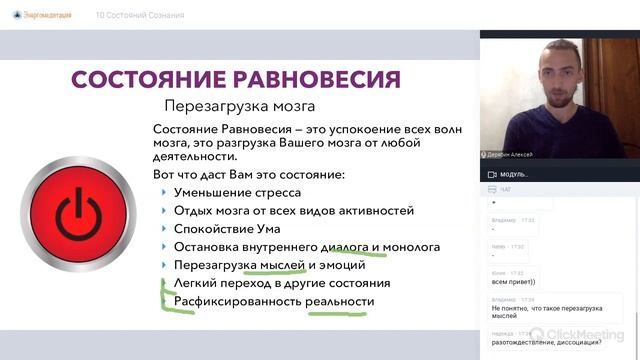Image resolution: width=640 pixels, height=360 pixels.
Task: Click bullet Расфиксированность реальности
Action: point(274,301)
